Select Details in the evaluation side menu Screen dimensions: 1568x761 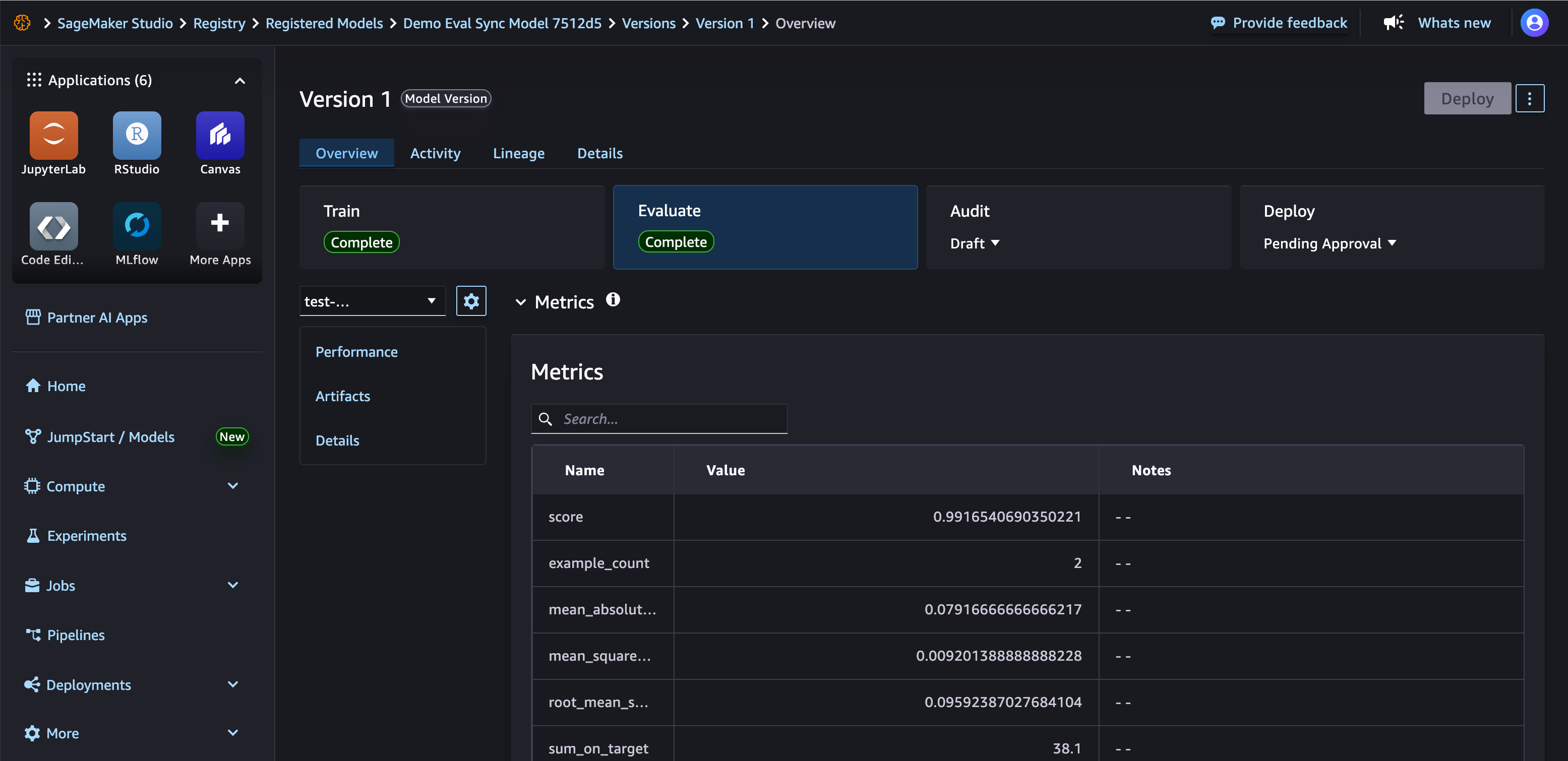click(x=337, y=440)
